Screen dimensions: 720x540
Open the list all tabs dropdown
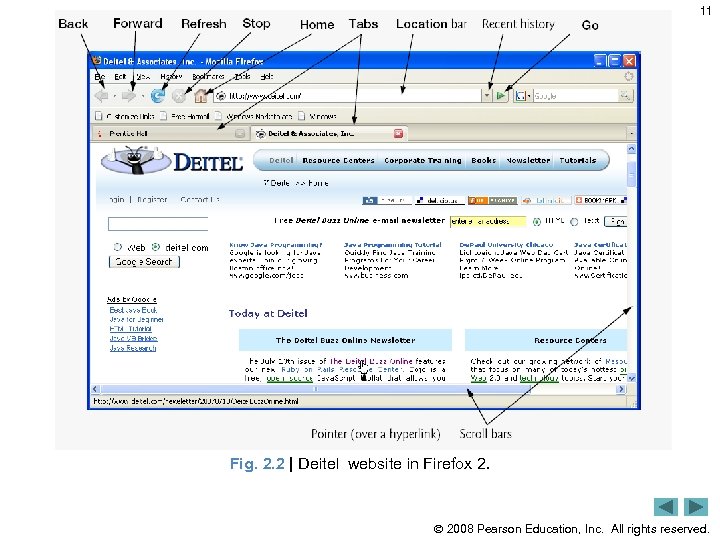pos(631,134)
